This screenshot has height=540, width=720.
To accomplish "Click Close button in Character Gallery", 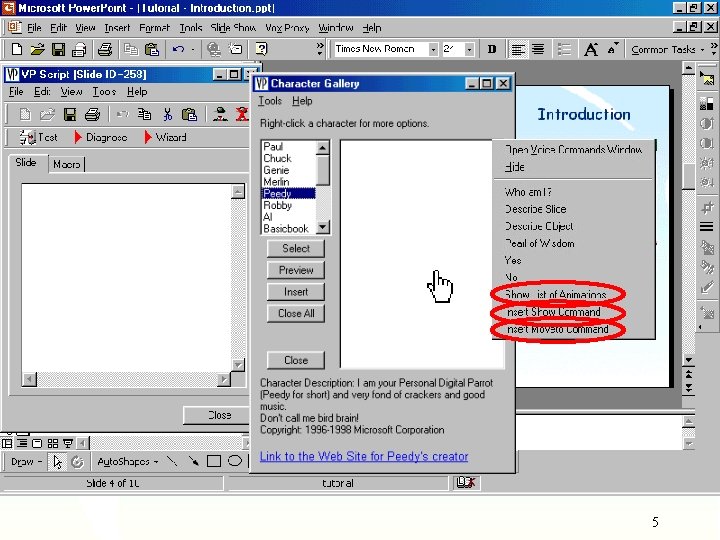I will tap(296, 360).
